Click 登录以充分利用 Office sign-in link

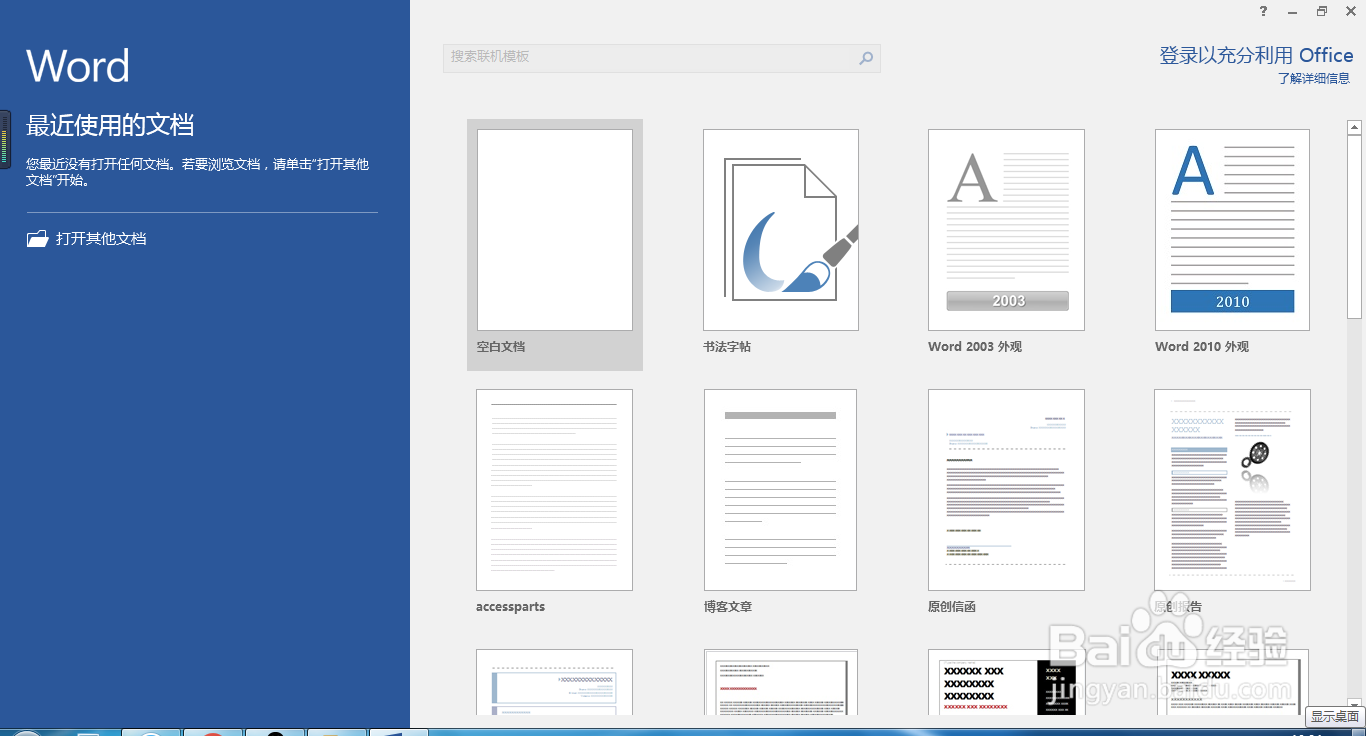(1256, 56)
